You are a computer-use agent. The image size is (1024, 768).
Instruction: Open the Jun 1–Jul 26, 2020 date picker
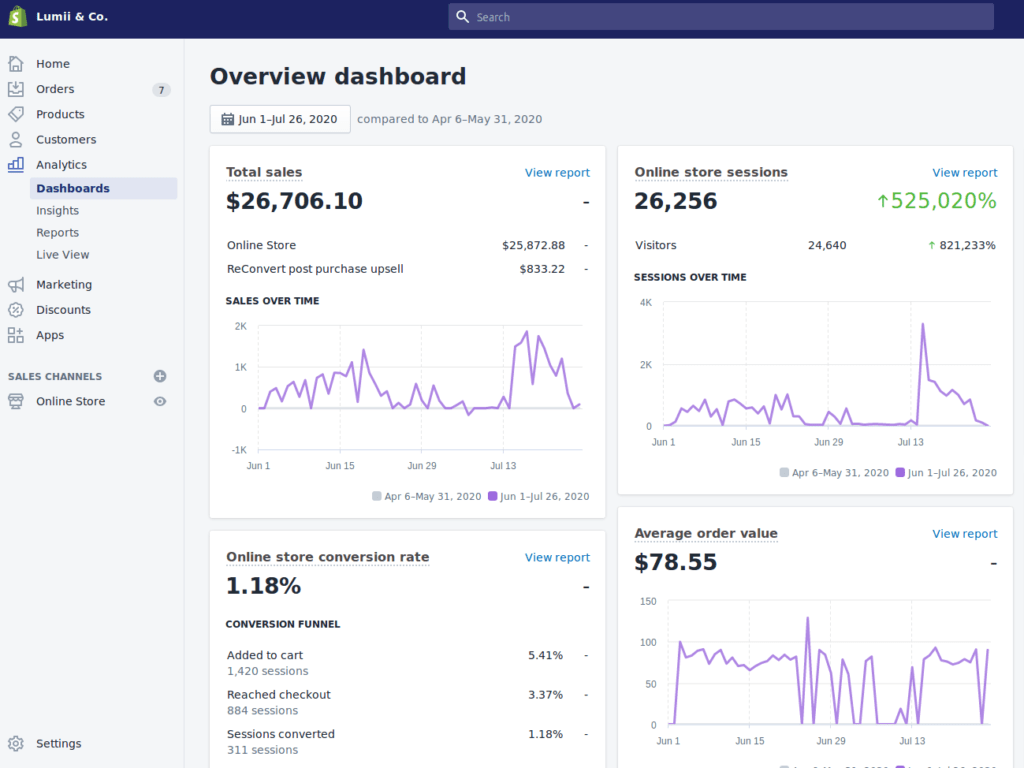pyautogui.click(x=280, y=119)
